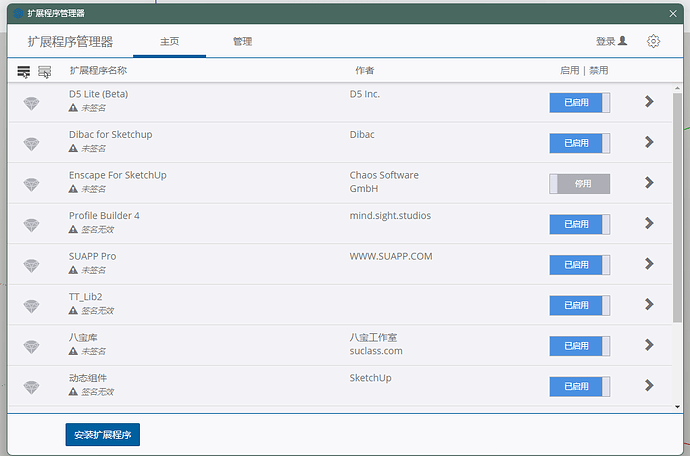Click the scrollbar up arrow
The height and width of the screenshot is (456, 690).
pos(677,88)
